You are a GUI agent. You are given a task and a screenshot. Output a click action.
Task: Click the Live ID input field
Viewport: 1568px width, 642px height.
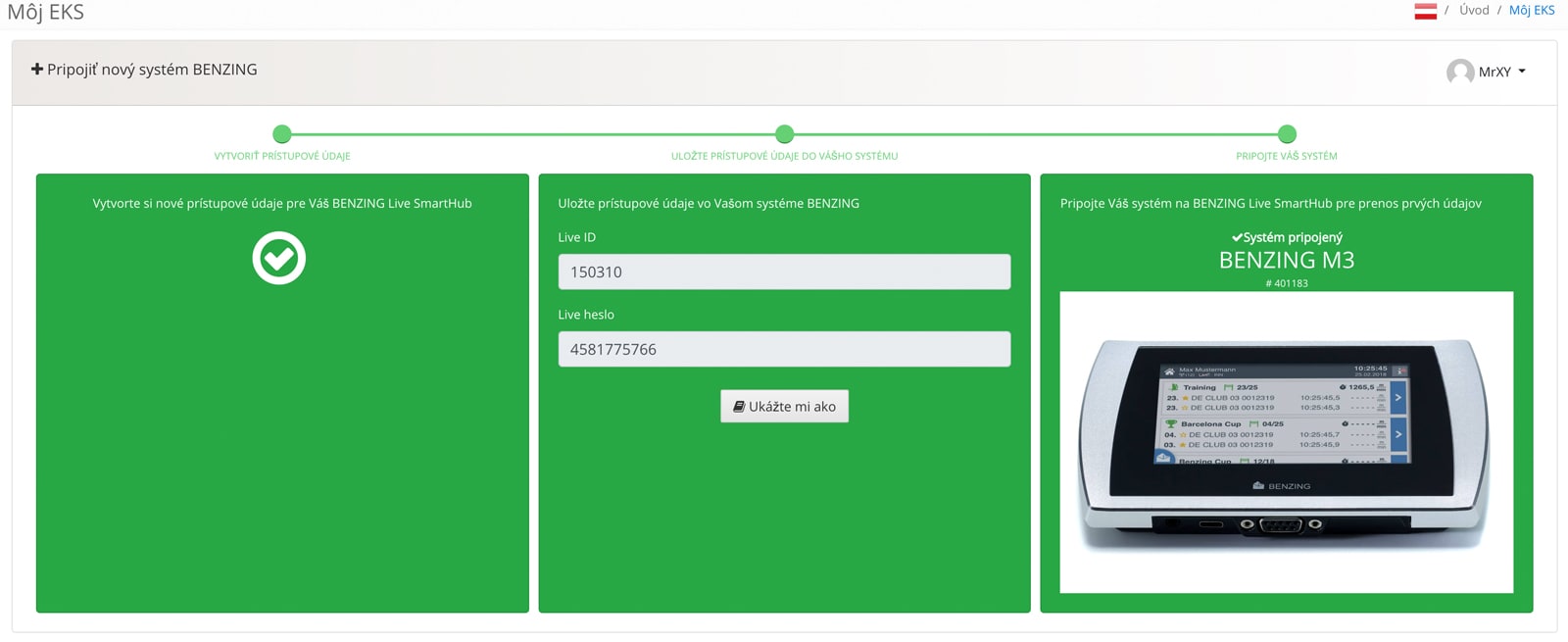point(784,272)
